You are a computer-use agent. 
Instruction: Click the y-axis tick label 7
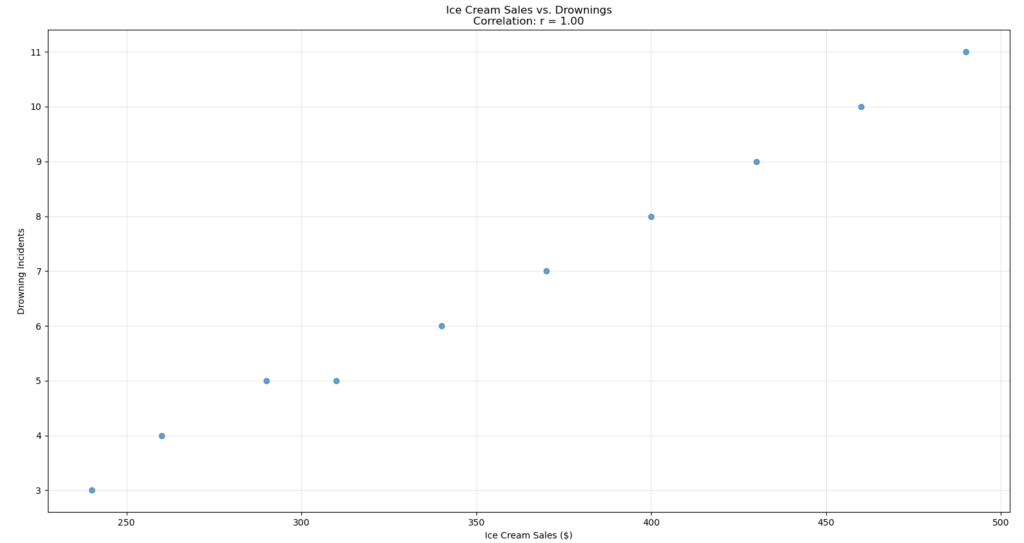(x=38, y=271)
